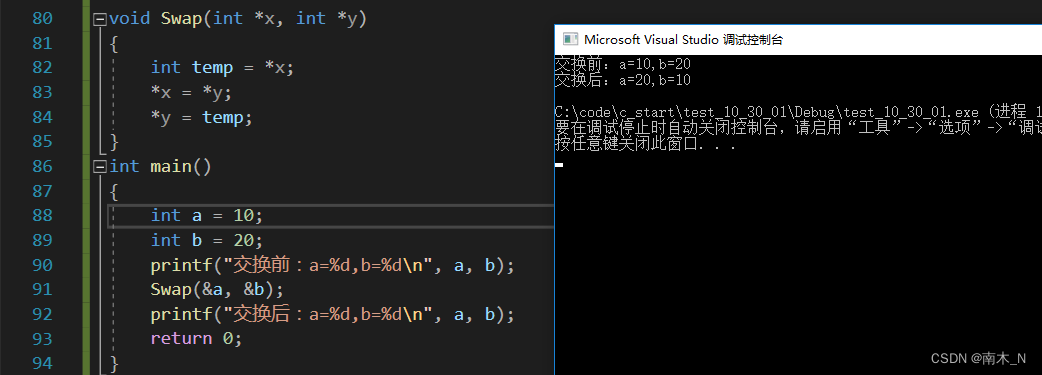Click line number 90

(x=42, y=265)
